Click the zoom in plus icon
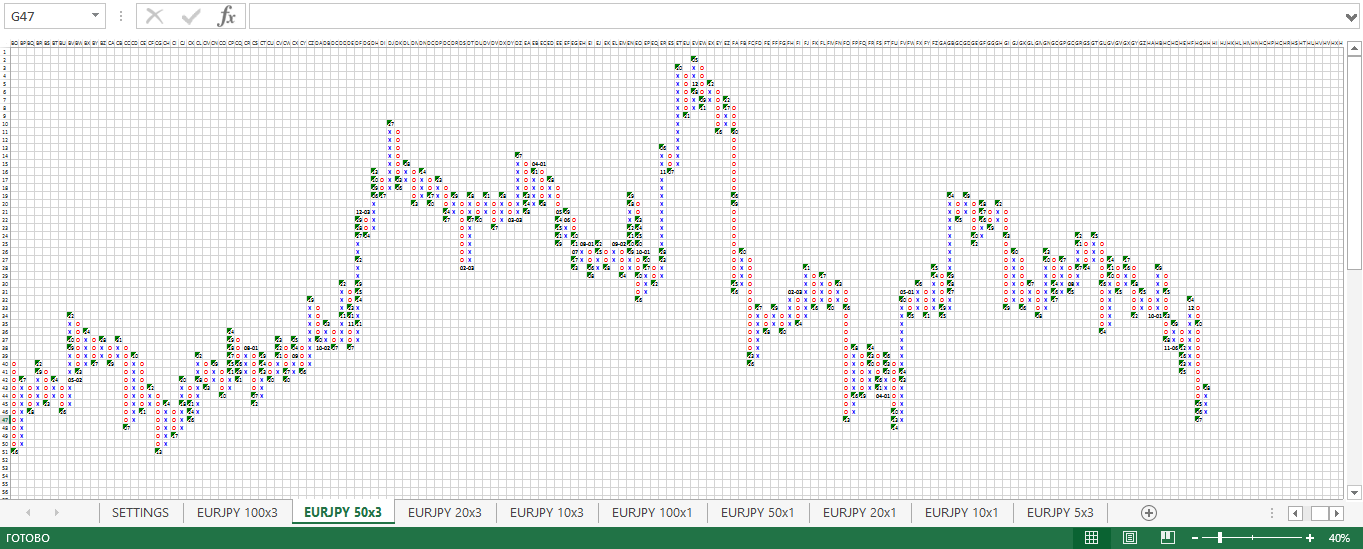The width and height of the screenshot is (1363, 549). tap(1310, 538)
